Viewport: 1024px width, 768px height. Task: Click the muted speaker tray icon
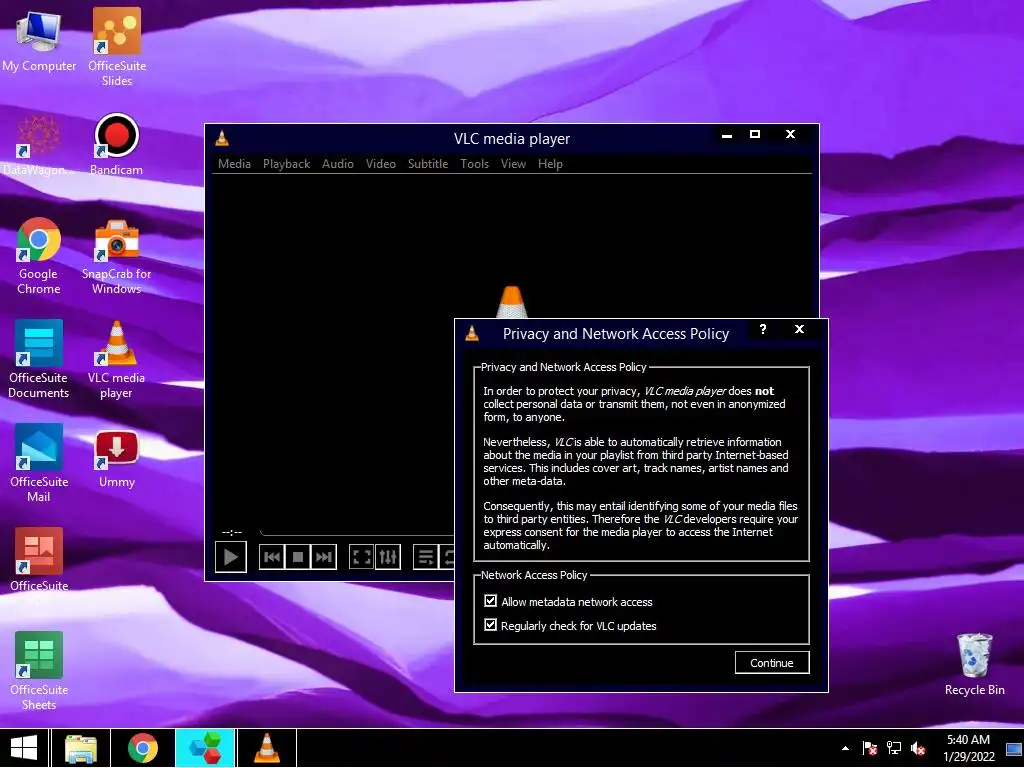tap(918, 748)
